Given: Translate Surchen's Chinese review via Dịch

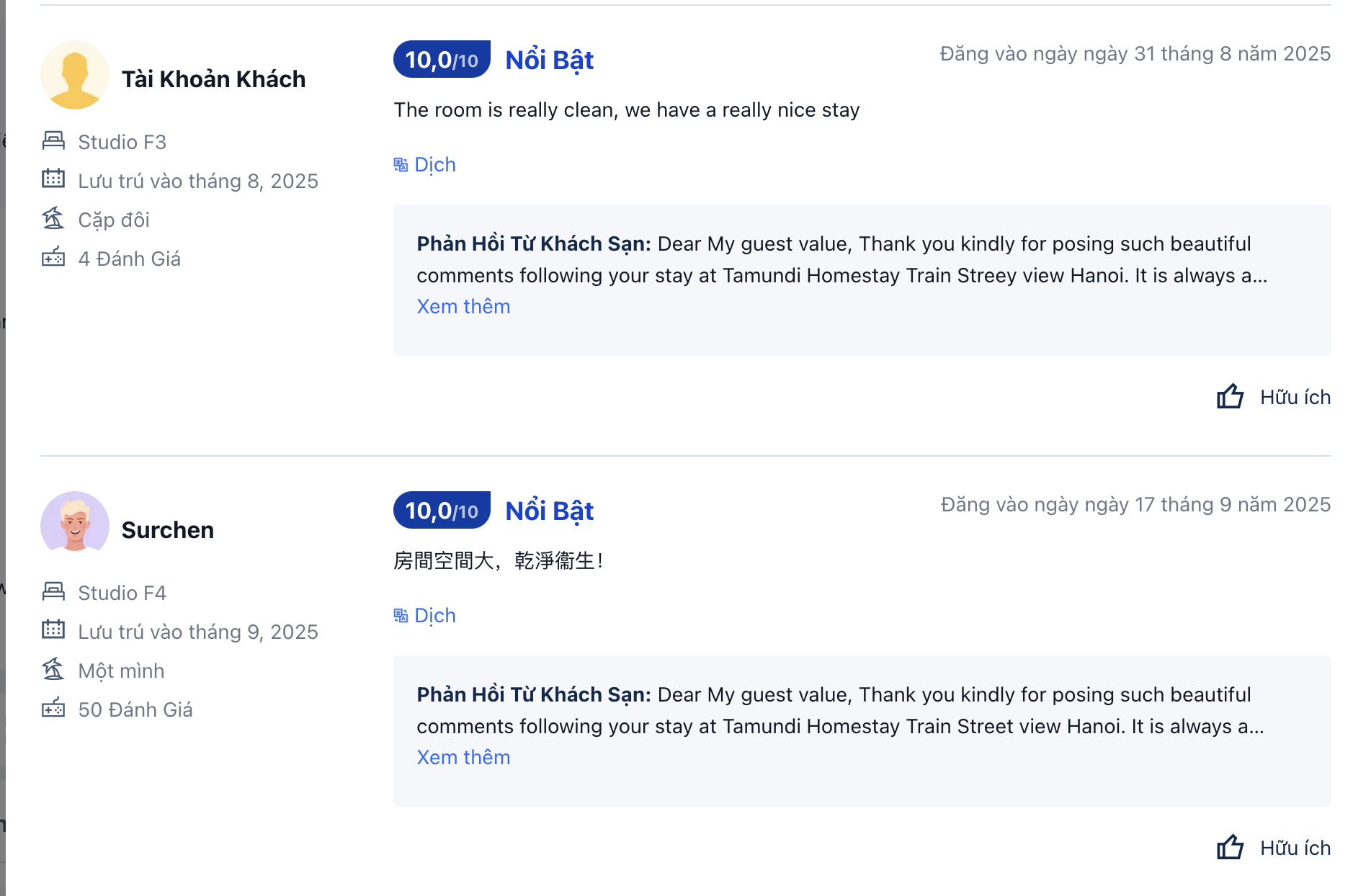Looking at the screenshot, I should click(435, 616).
